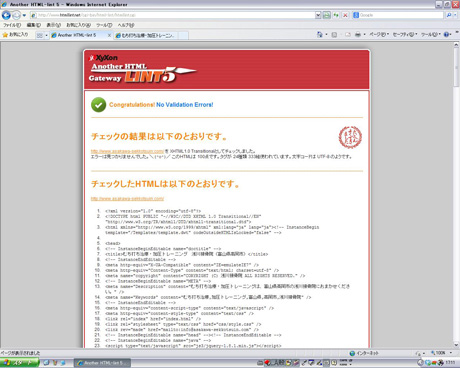
Task: Click code line 18 with link rel="index"
Action: pyautogui.click(x=153, y=319)
